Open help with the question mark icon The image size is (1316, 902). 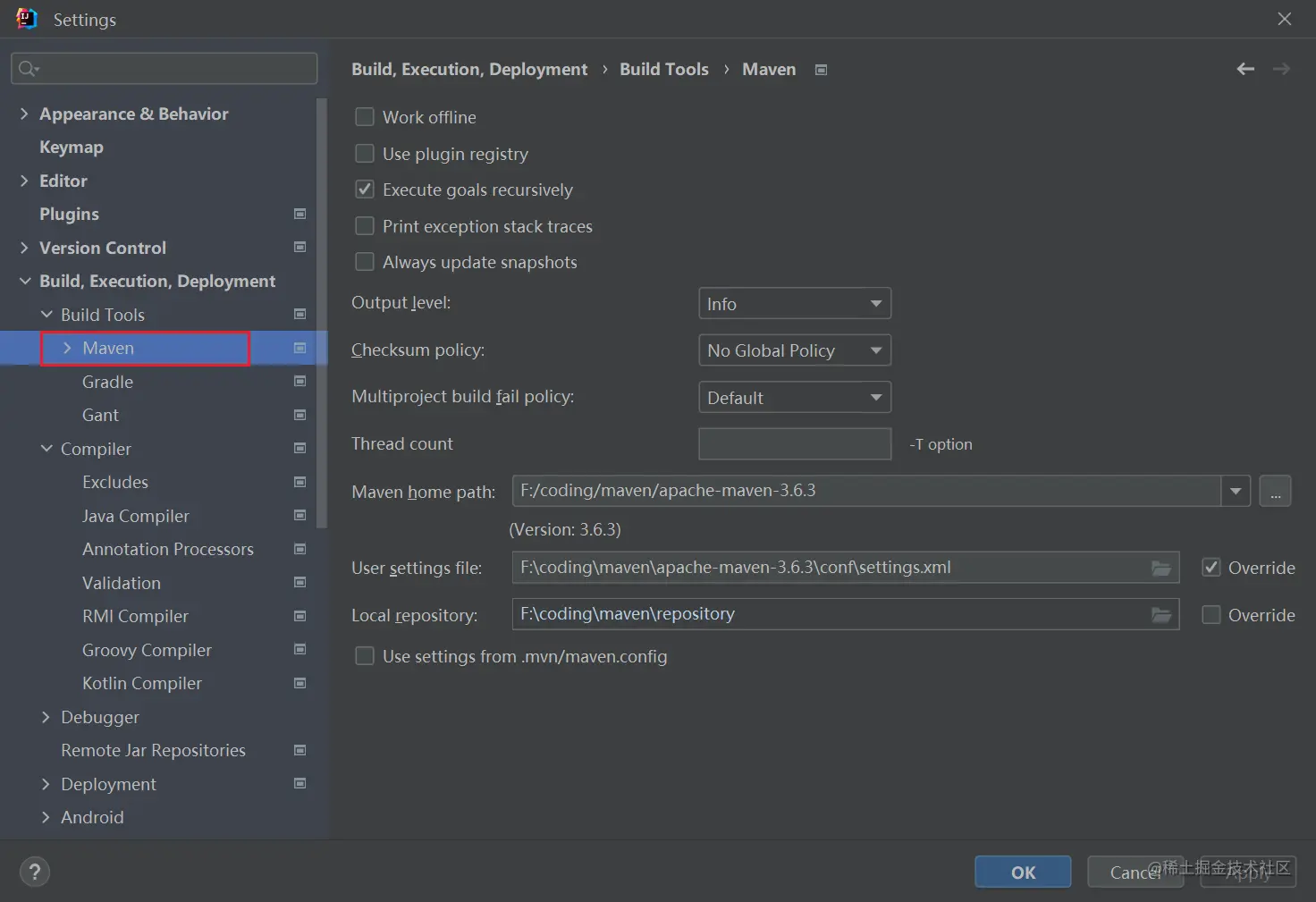35,872
